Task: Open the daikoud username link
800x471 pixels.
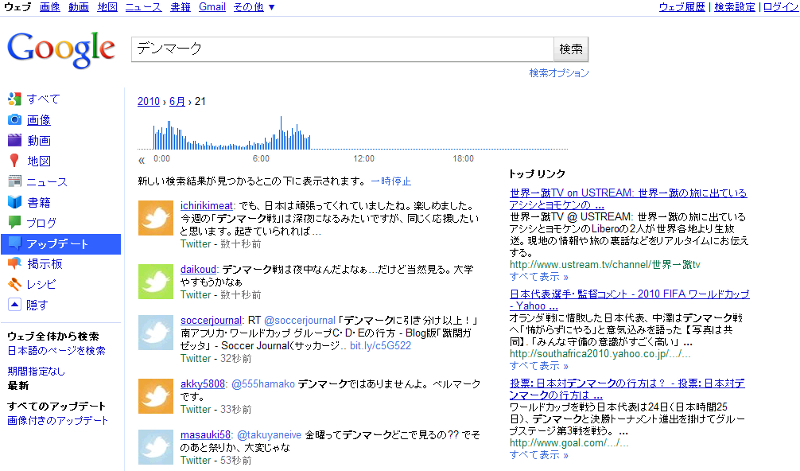Action: (x=198, y=269)
